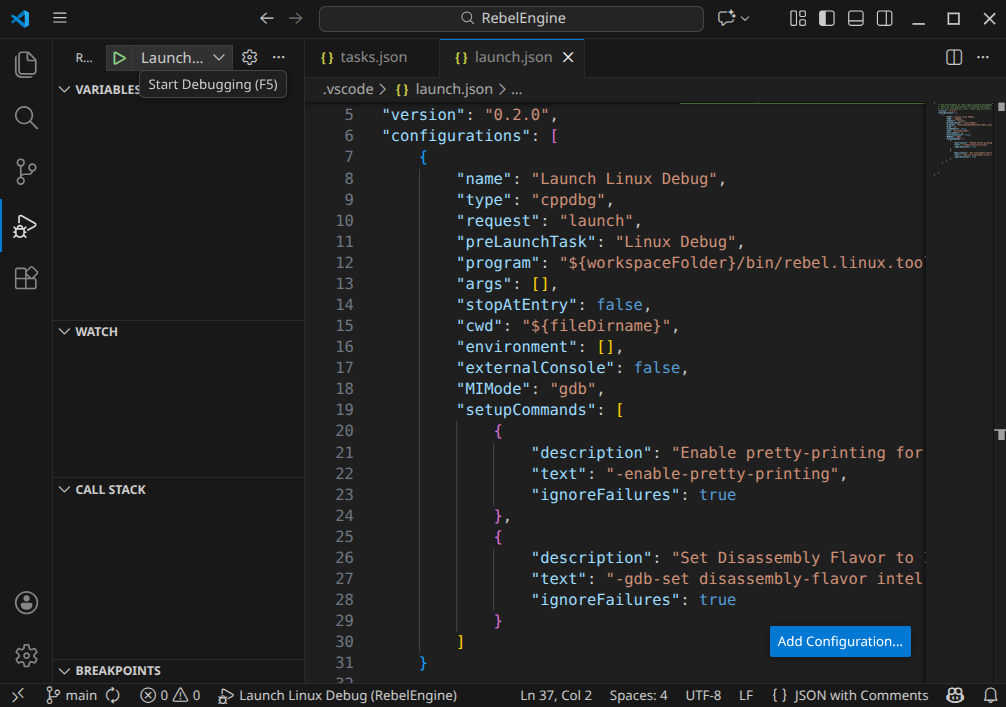The image size is (1006, 707).
Task: Collapse the BREAKPOINTS section
Action: [x=64, y=671]
